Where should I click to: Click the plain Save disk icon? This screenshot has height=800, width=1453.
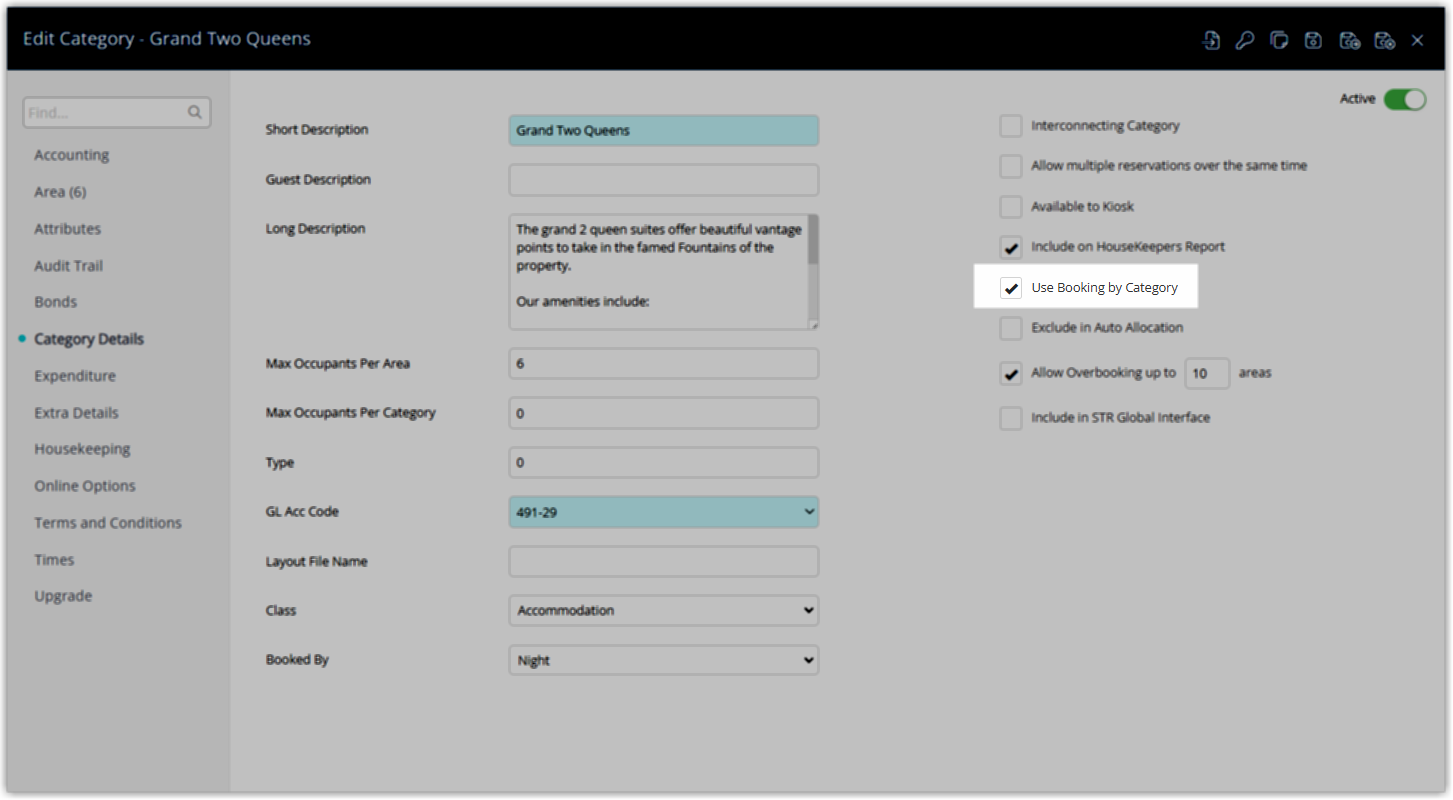click(1313, 40)
